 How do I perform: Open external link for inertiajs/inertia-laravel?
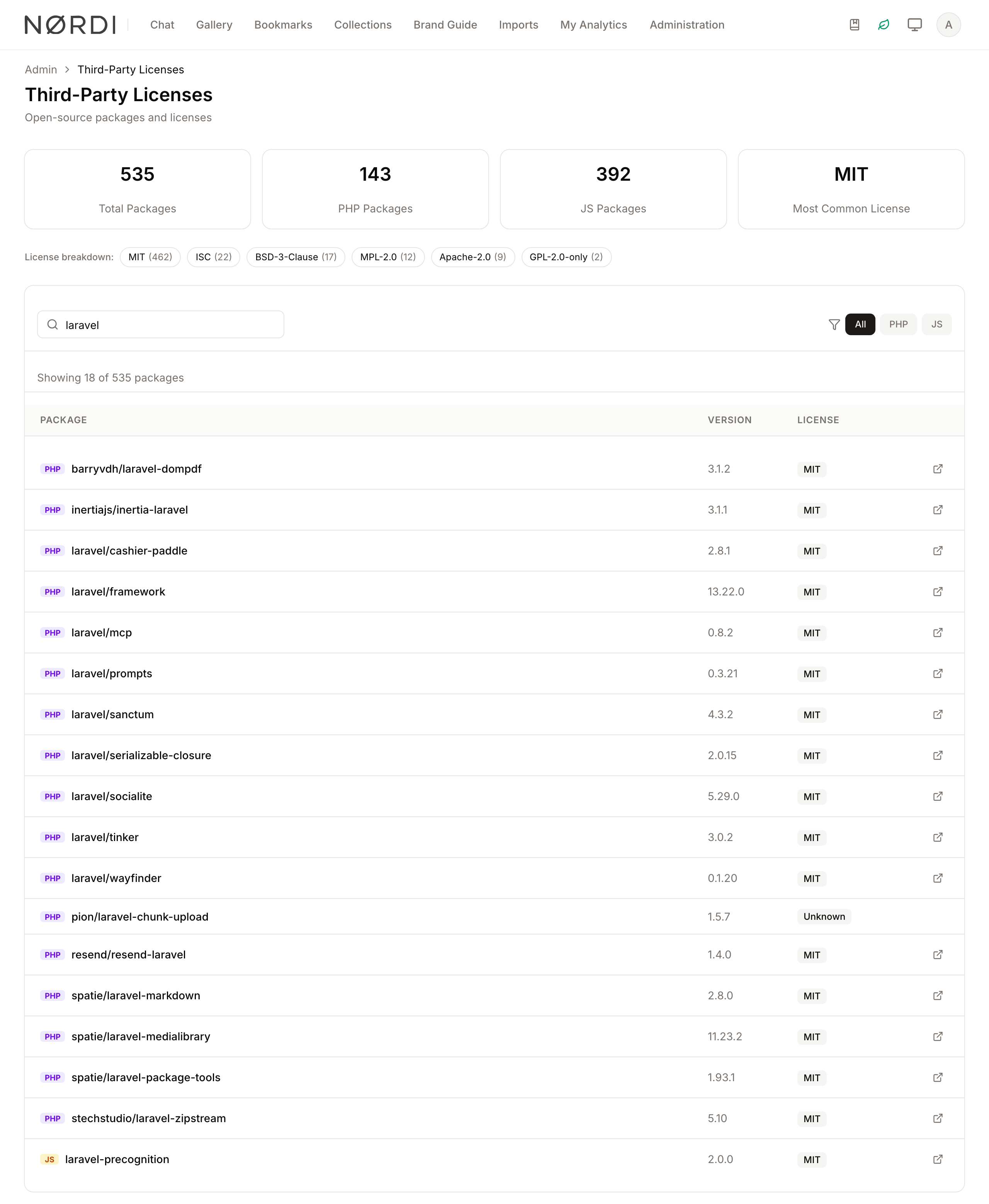point(938,509)
